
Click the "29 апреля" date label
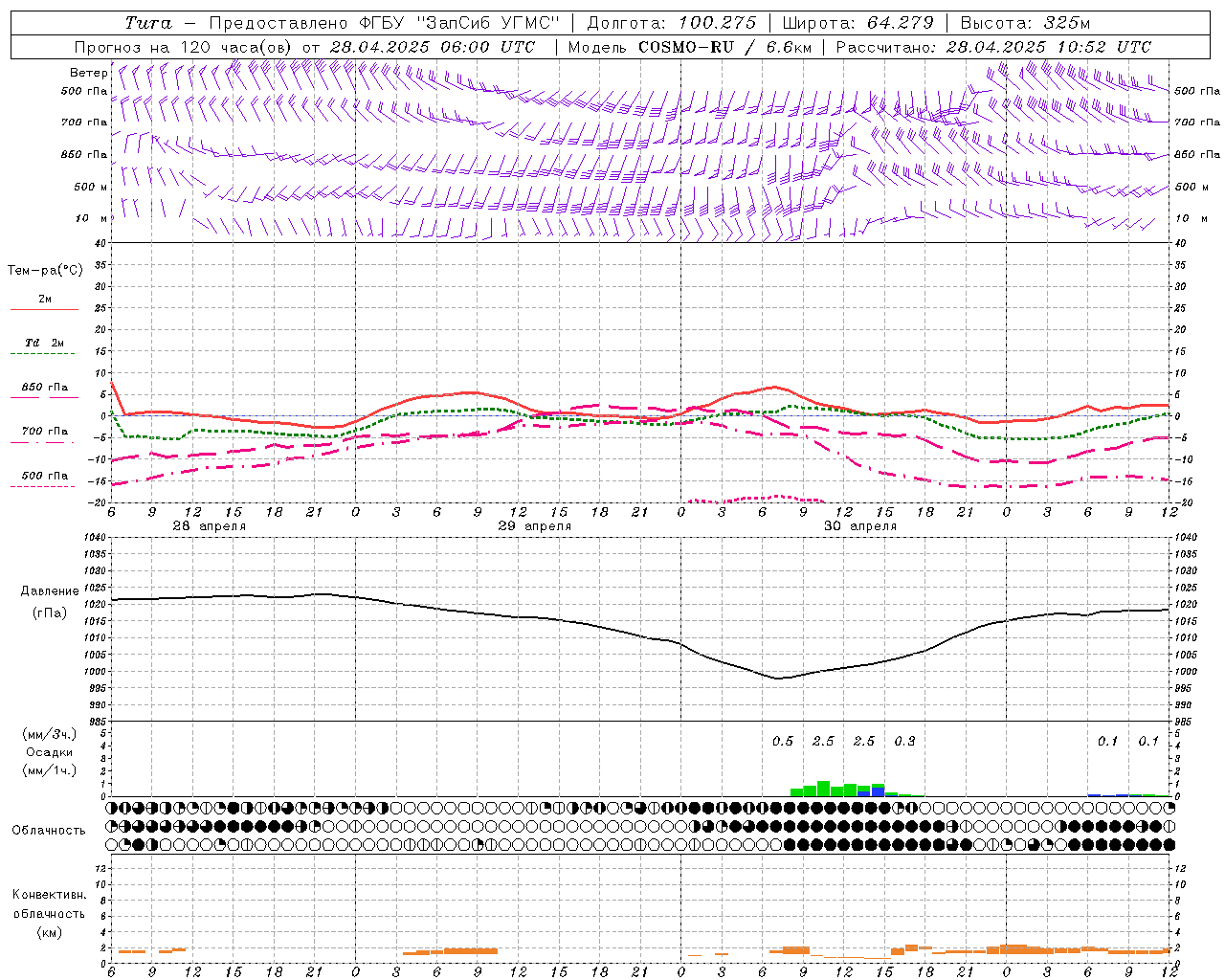534,526
